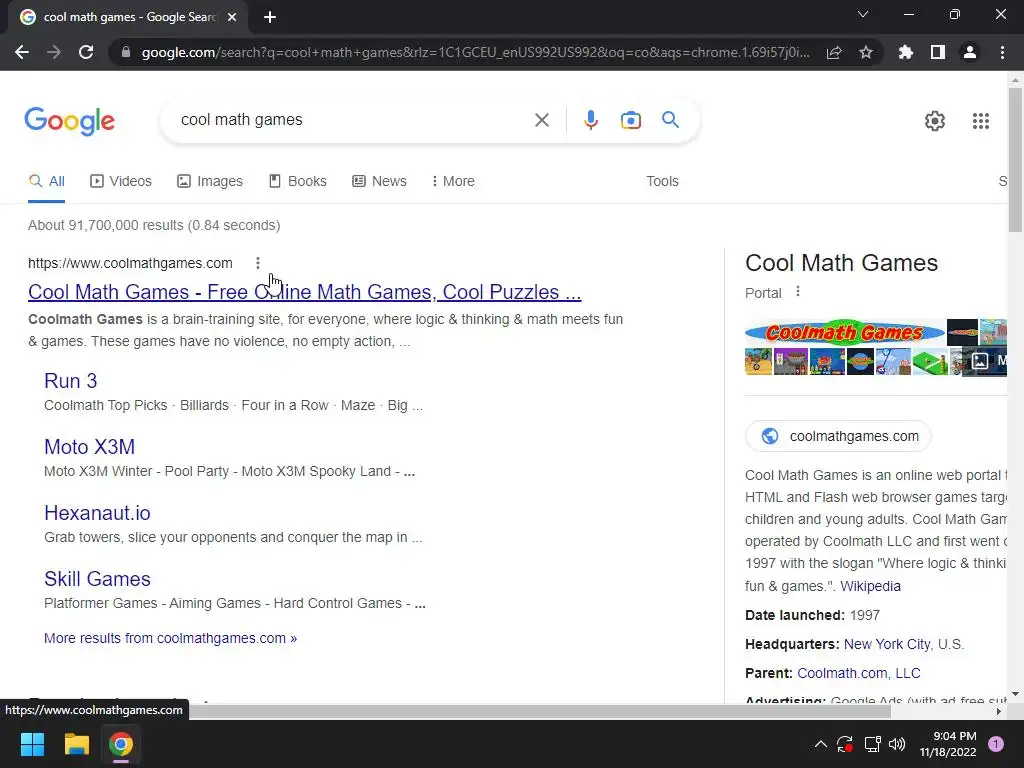
Task: Expand the More search filters menu
Action: (453, 182)
